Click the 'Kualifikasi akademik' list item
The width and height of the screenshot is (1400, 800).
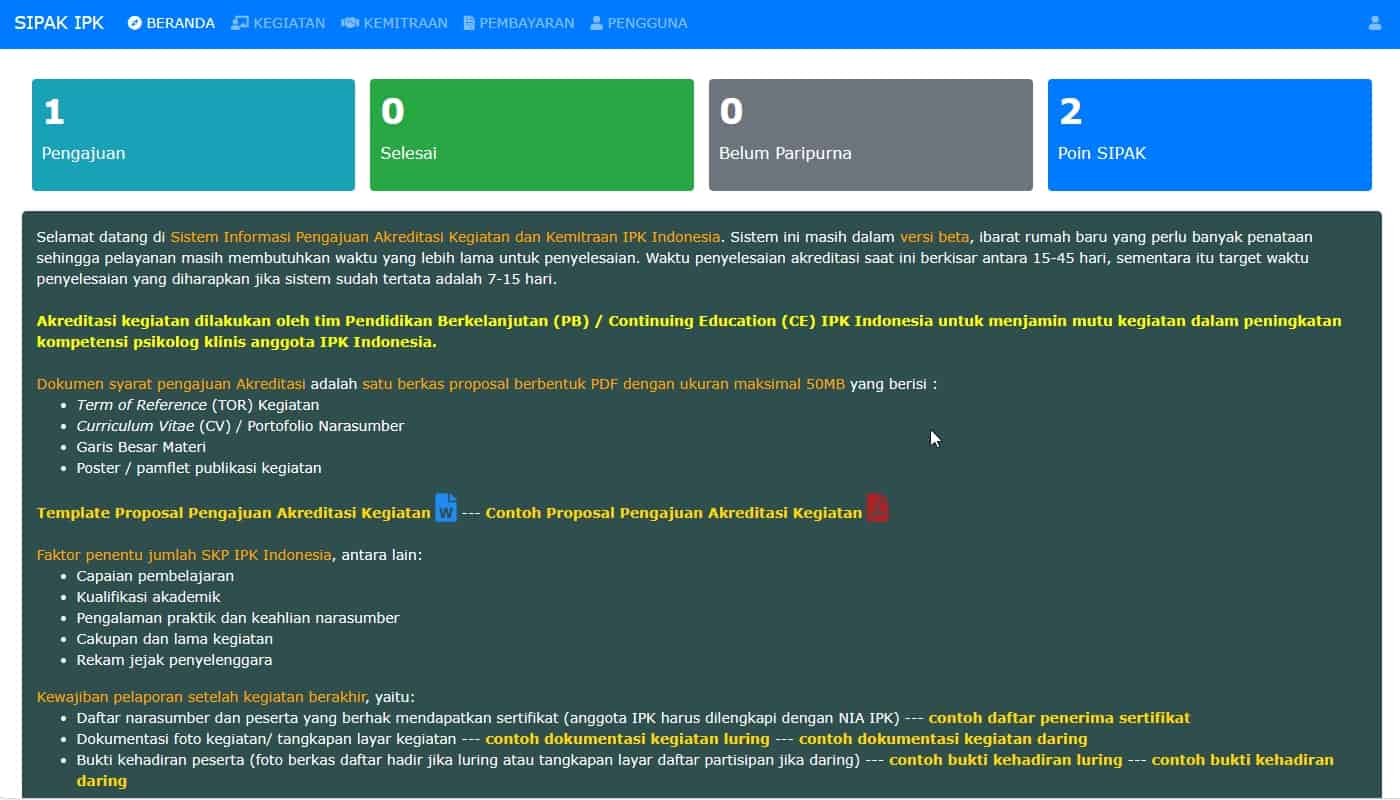tap(149, 597)
